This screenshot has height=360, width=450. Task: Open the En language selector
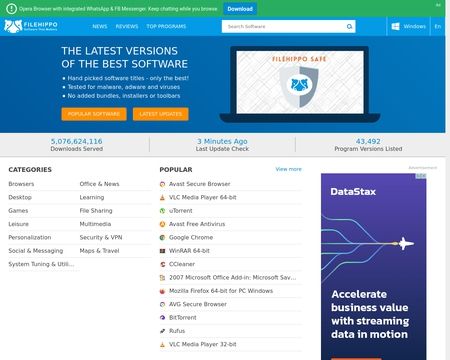[438, 26]
